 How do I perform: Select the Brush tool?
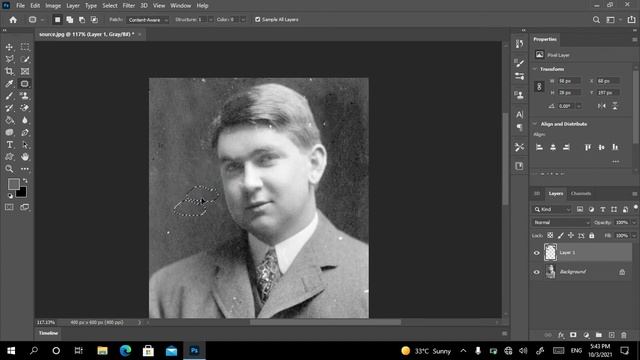(x=9, y=96)
